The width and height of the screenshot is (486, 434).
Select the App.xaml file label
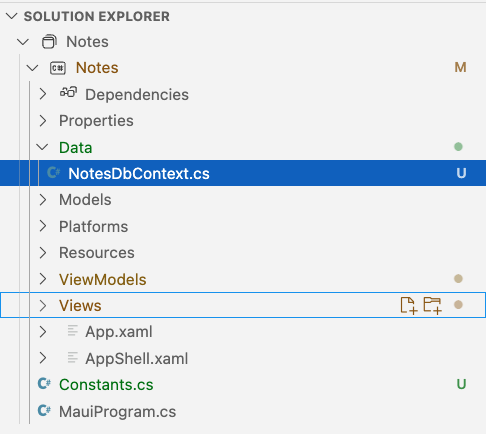[x=119, y=332]
